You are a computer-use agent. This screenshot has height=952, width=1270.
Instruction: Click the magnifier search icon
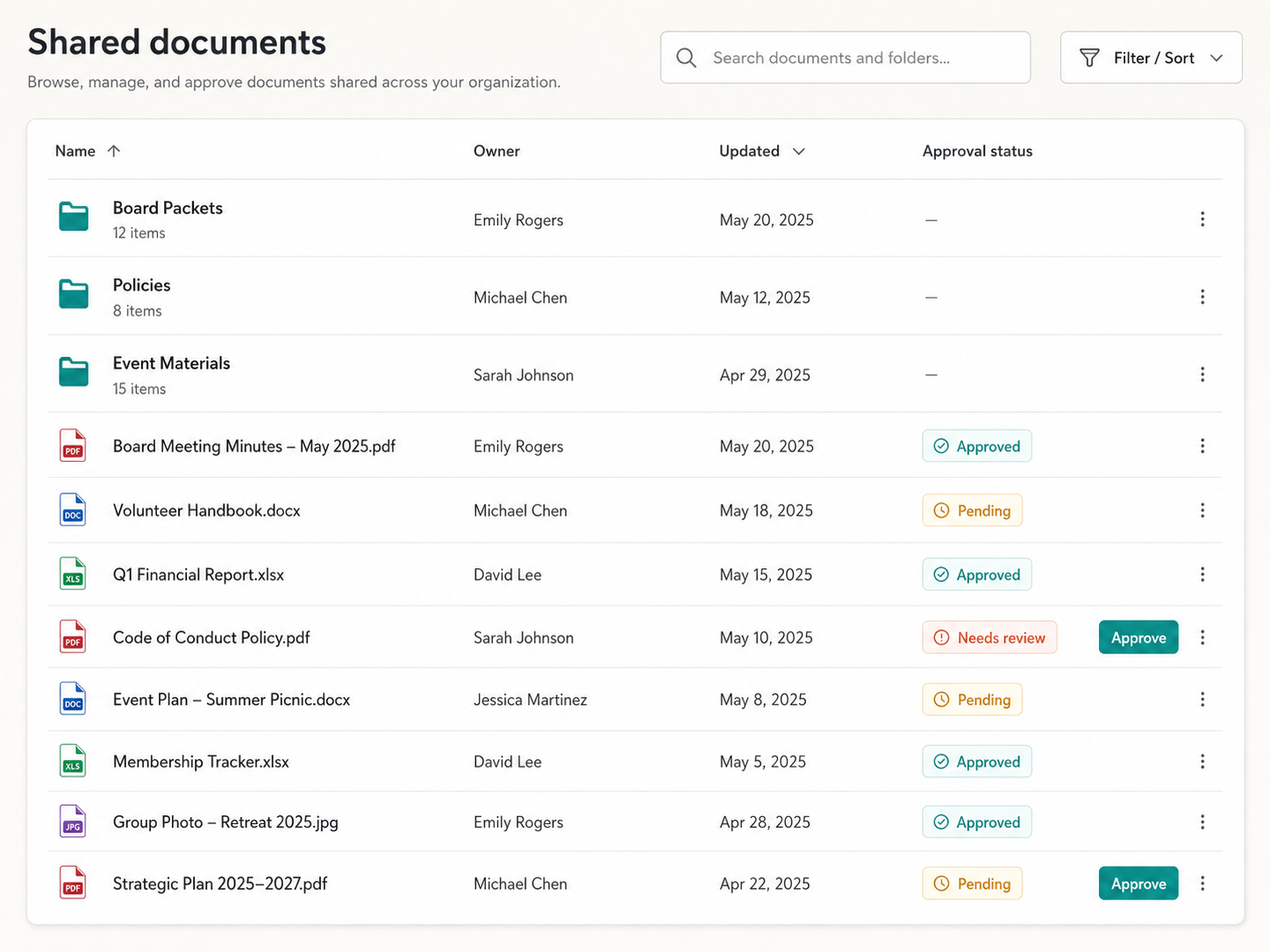click(x=687, y=58)
